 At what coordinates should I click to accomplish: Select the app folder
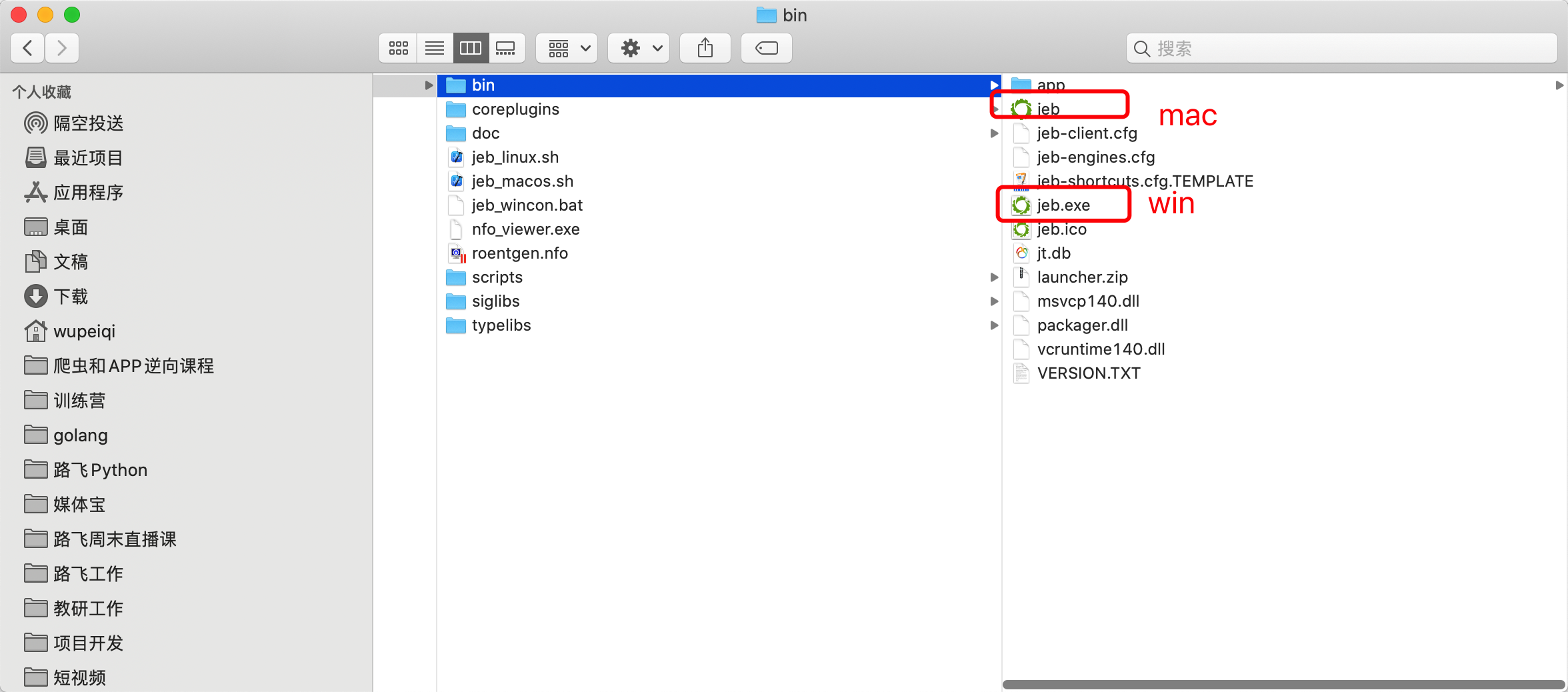coord(1038,85)
